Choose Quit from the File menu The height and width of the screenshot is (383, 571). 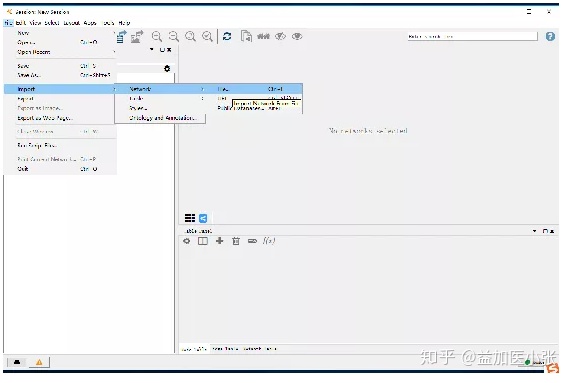[60, 169]
